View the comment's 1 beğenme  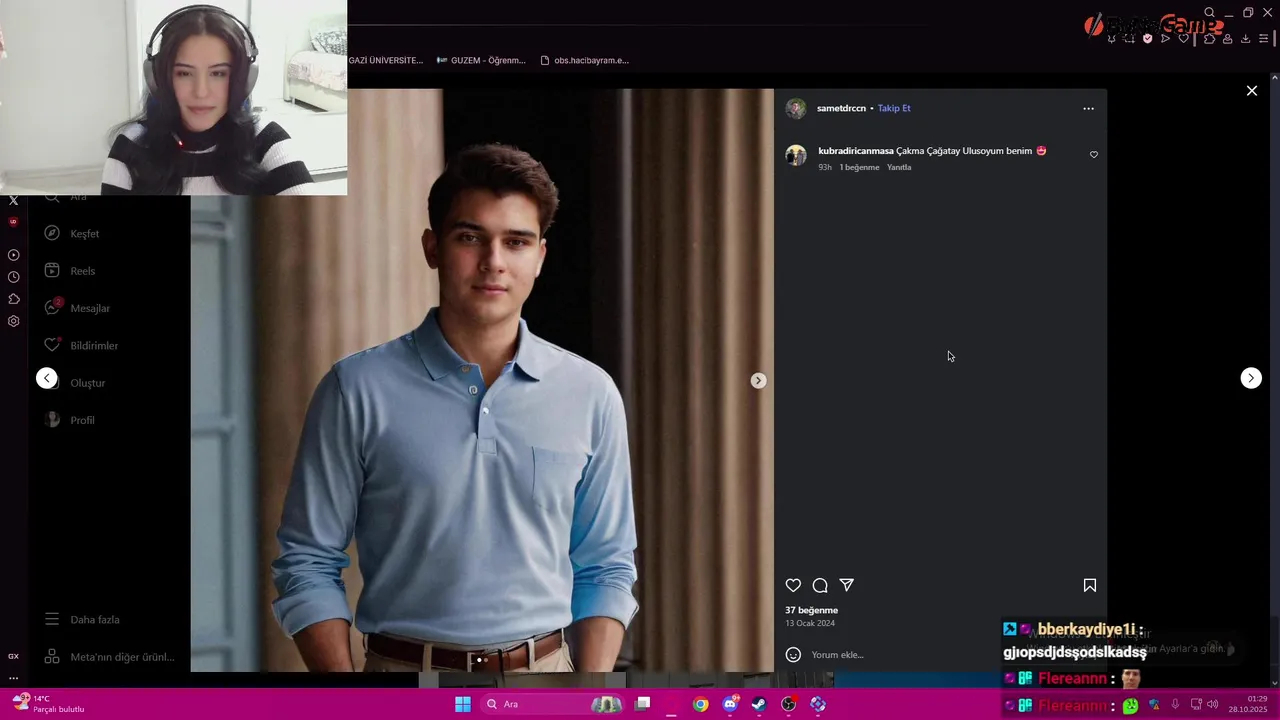(859, 167)
